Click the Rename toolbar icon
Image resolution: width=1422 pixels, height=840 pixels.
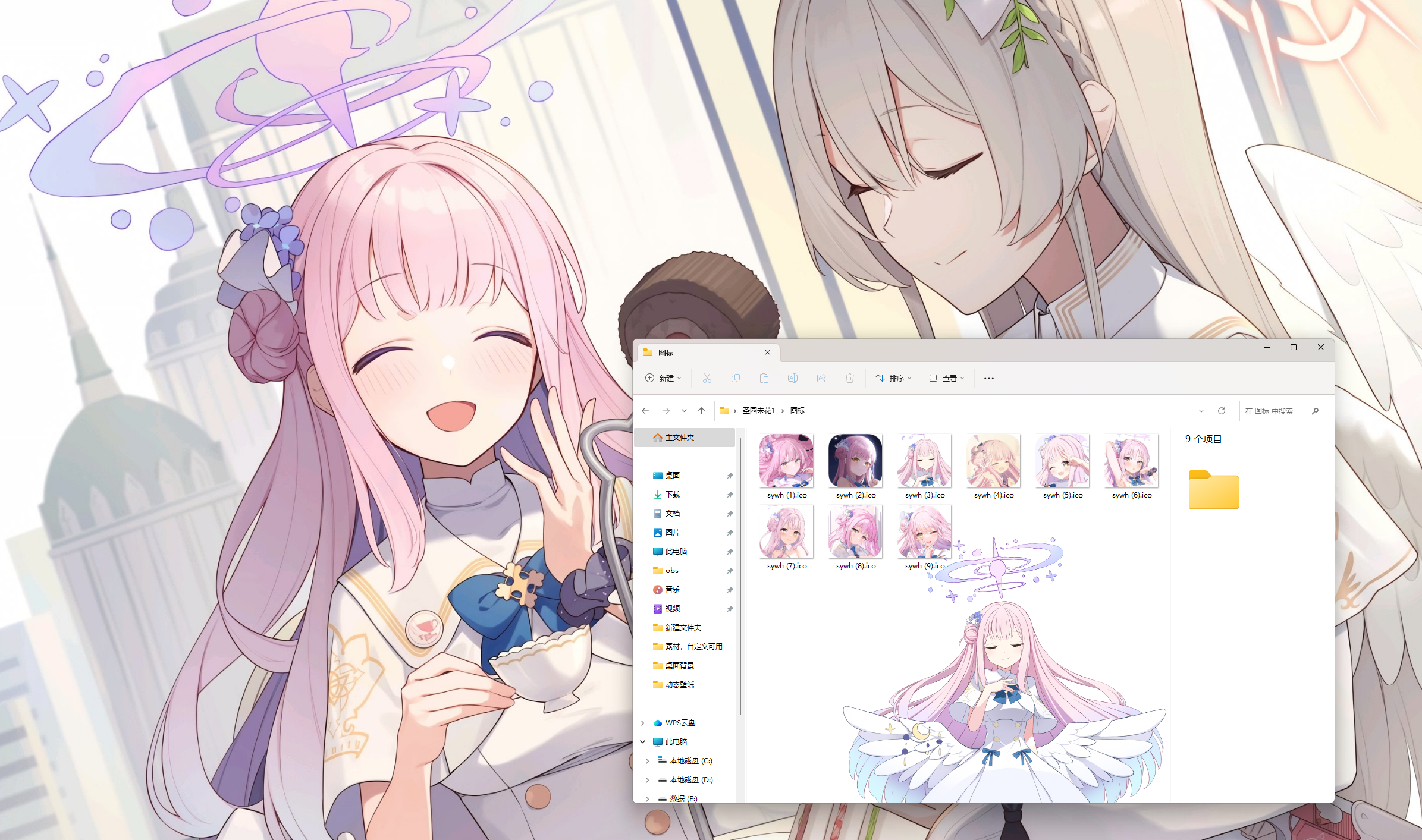tap(792, 378)
